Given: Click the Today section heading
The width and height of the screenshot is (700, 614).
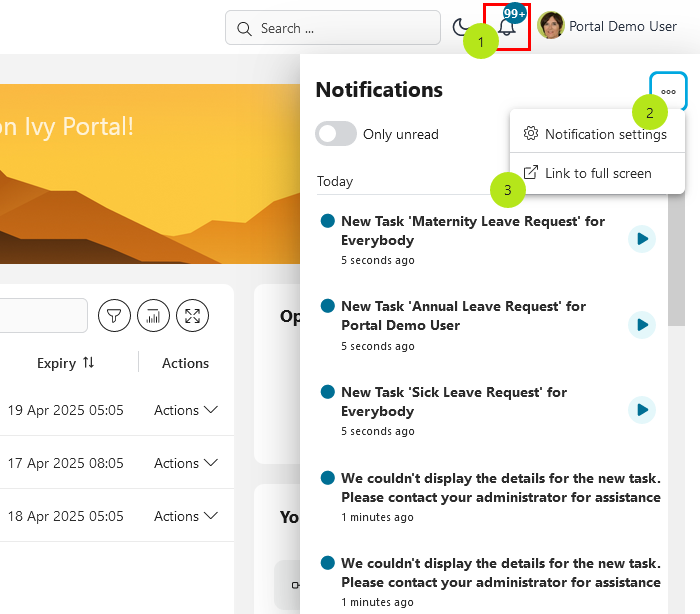Looking at the screenshot, I should tap(335, 181).
